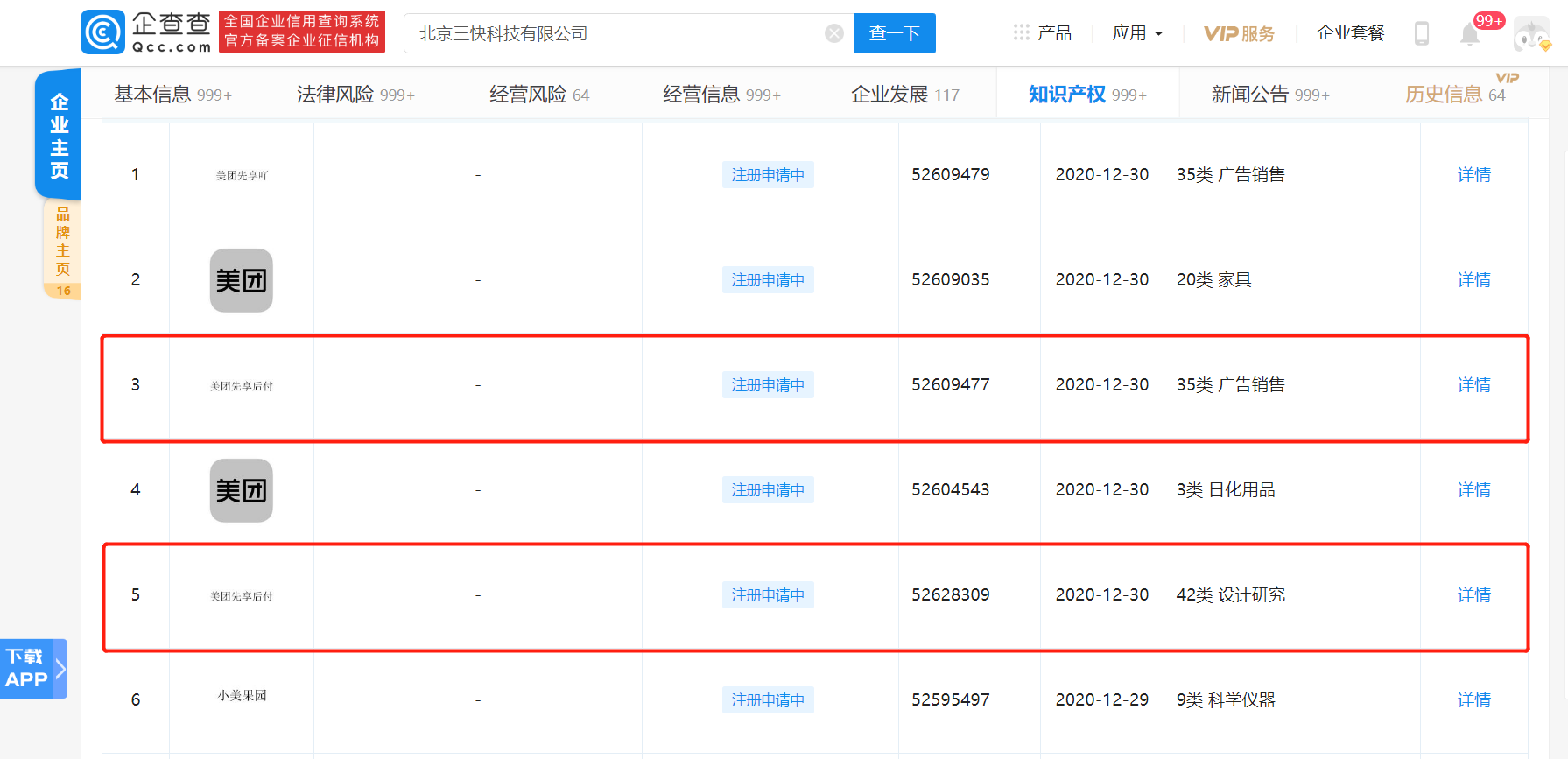
Task: Open the 新闻公告 tab
Action: pyautogui.click(x=1270, y=95)
